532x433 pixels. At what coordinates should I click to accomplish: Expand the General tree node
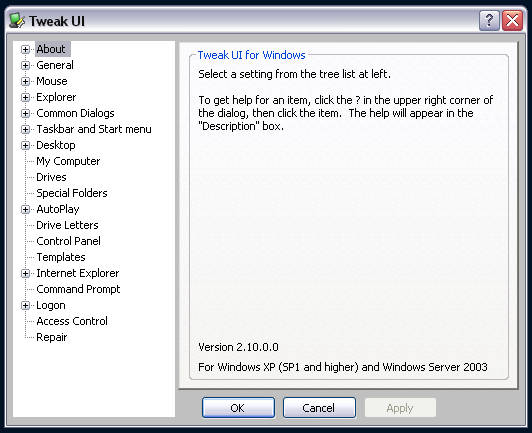tap(25, 65)
